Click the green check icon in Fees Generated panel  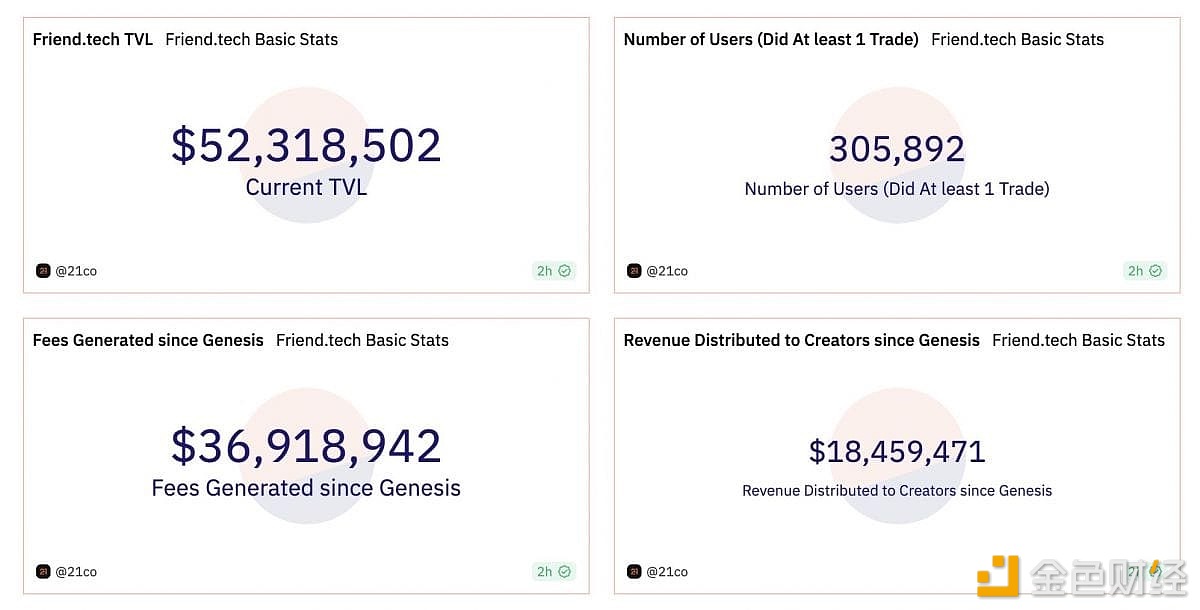(x=565, y=572)
